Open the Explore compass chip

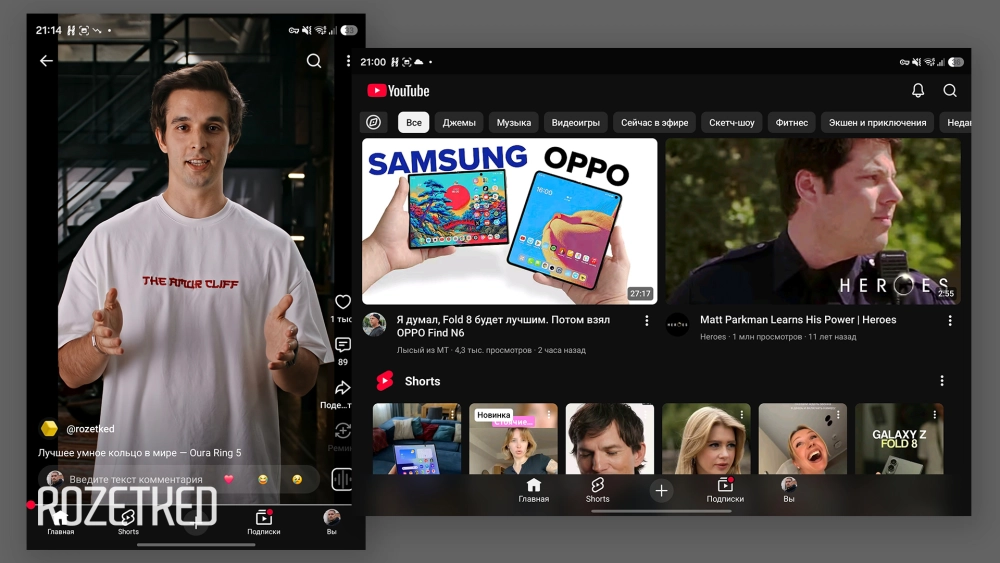(373, 122)
